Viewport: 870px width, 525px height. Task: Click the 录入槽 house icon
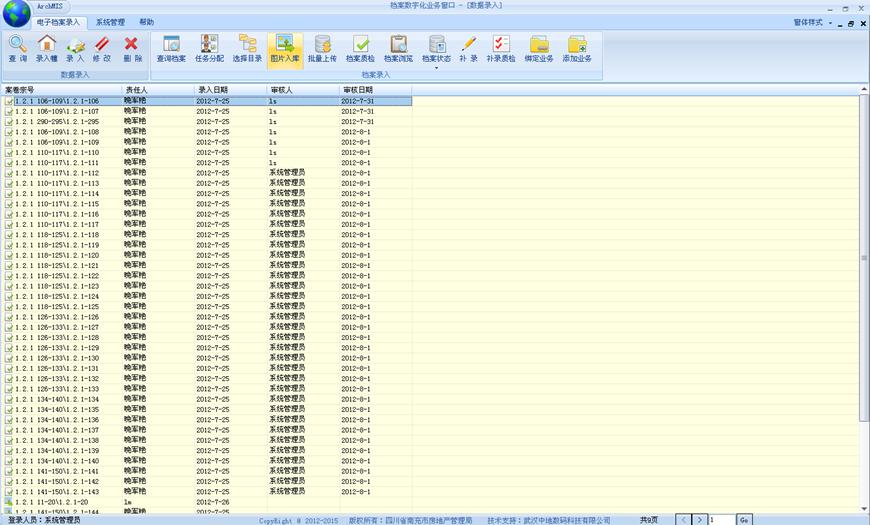click(47, 44)
